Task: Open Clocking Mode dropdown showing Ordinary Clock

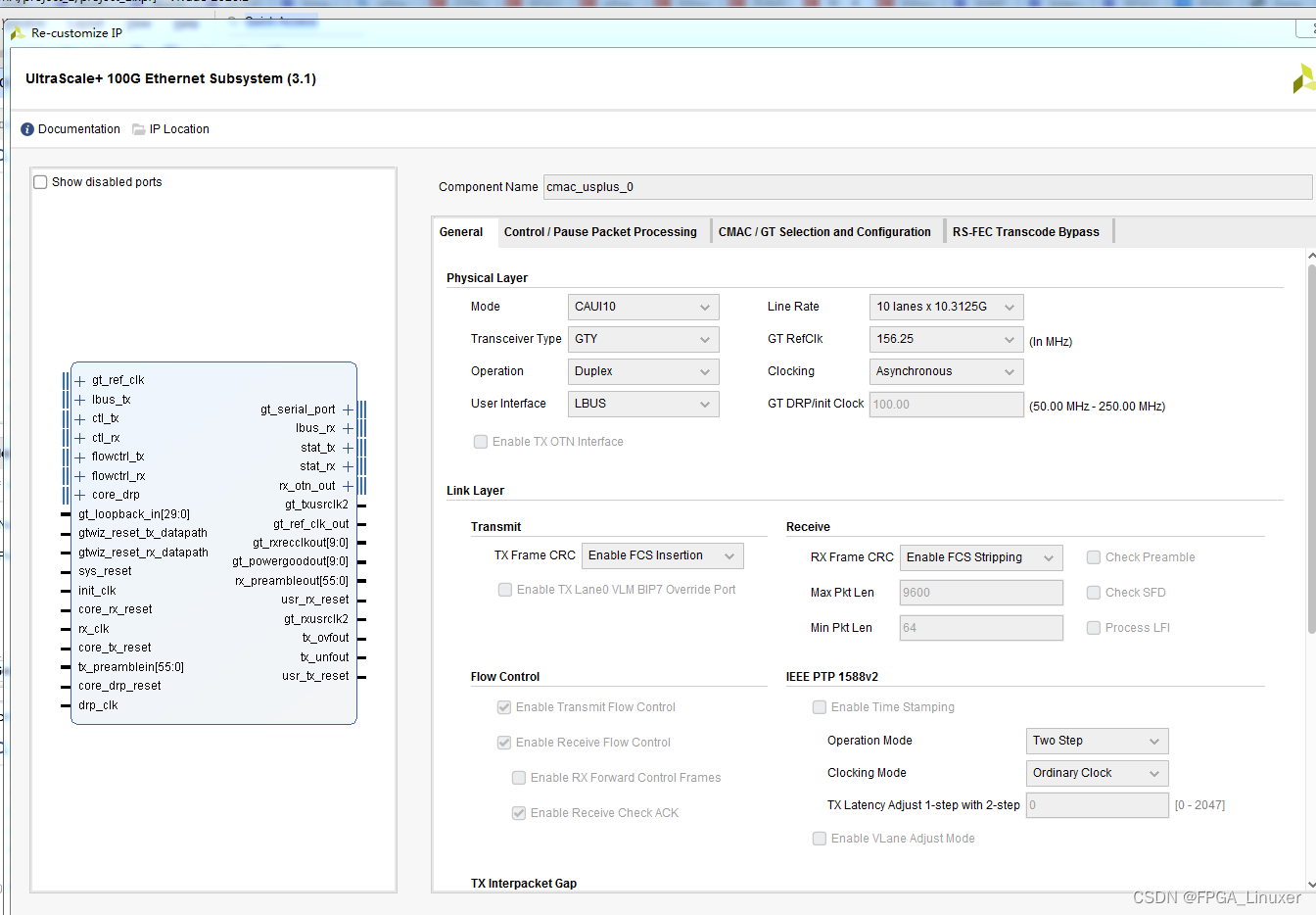Action: click(1098, 773)
